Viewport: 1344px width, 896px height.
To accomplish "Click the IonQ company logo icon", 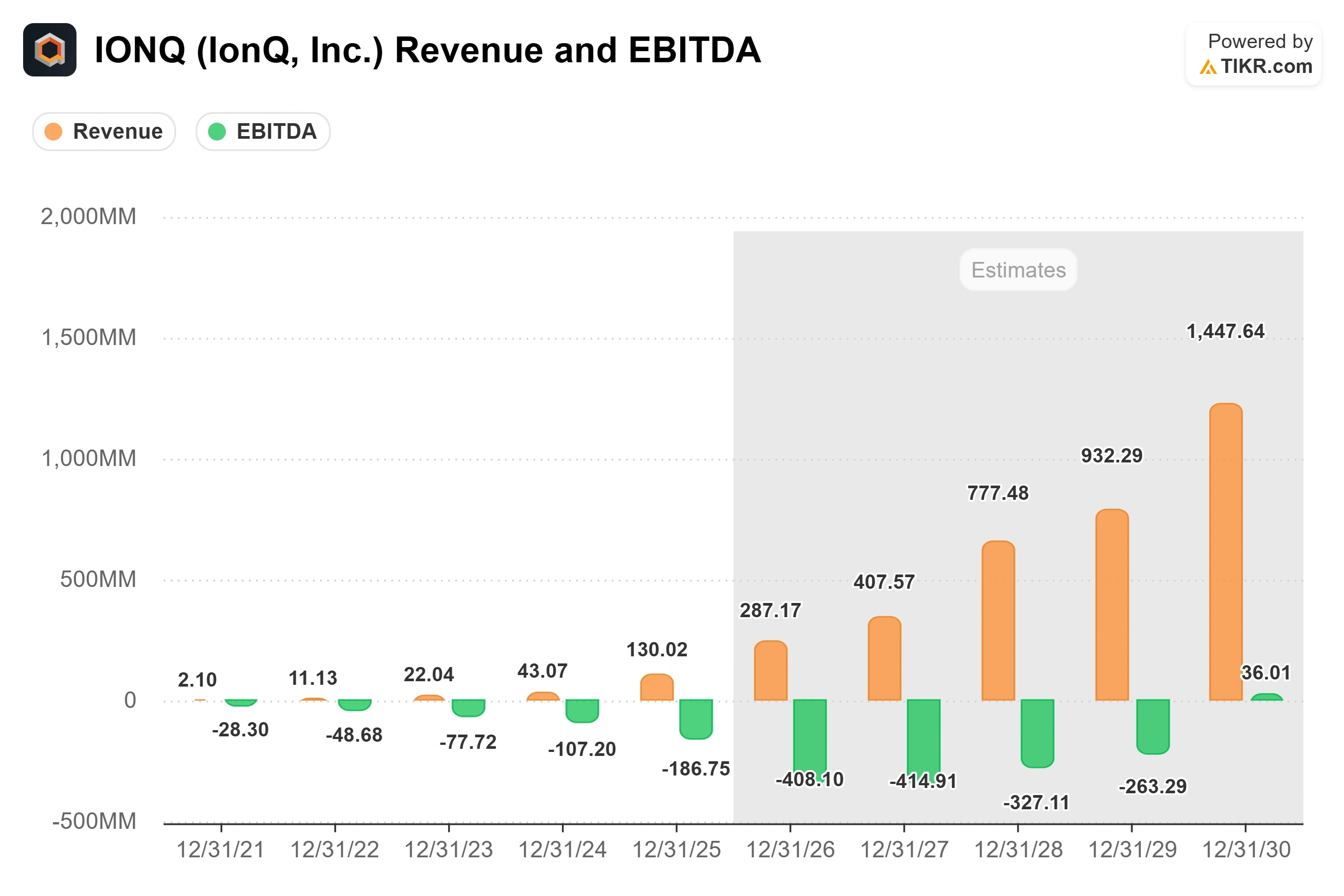I will point(50,50).
